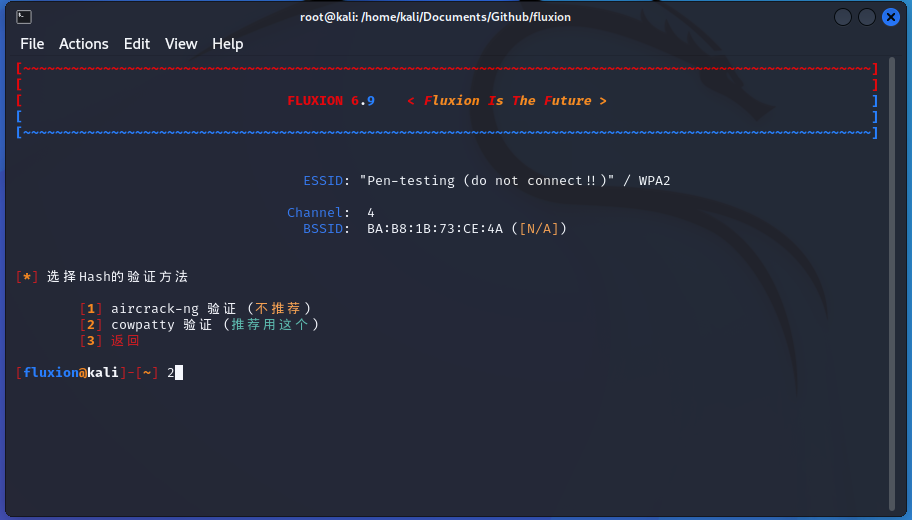Click the 'Fluxion Is The Future' slogan
This screenshot has height=520, width=912.
tap(507, 101)
